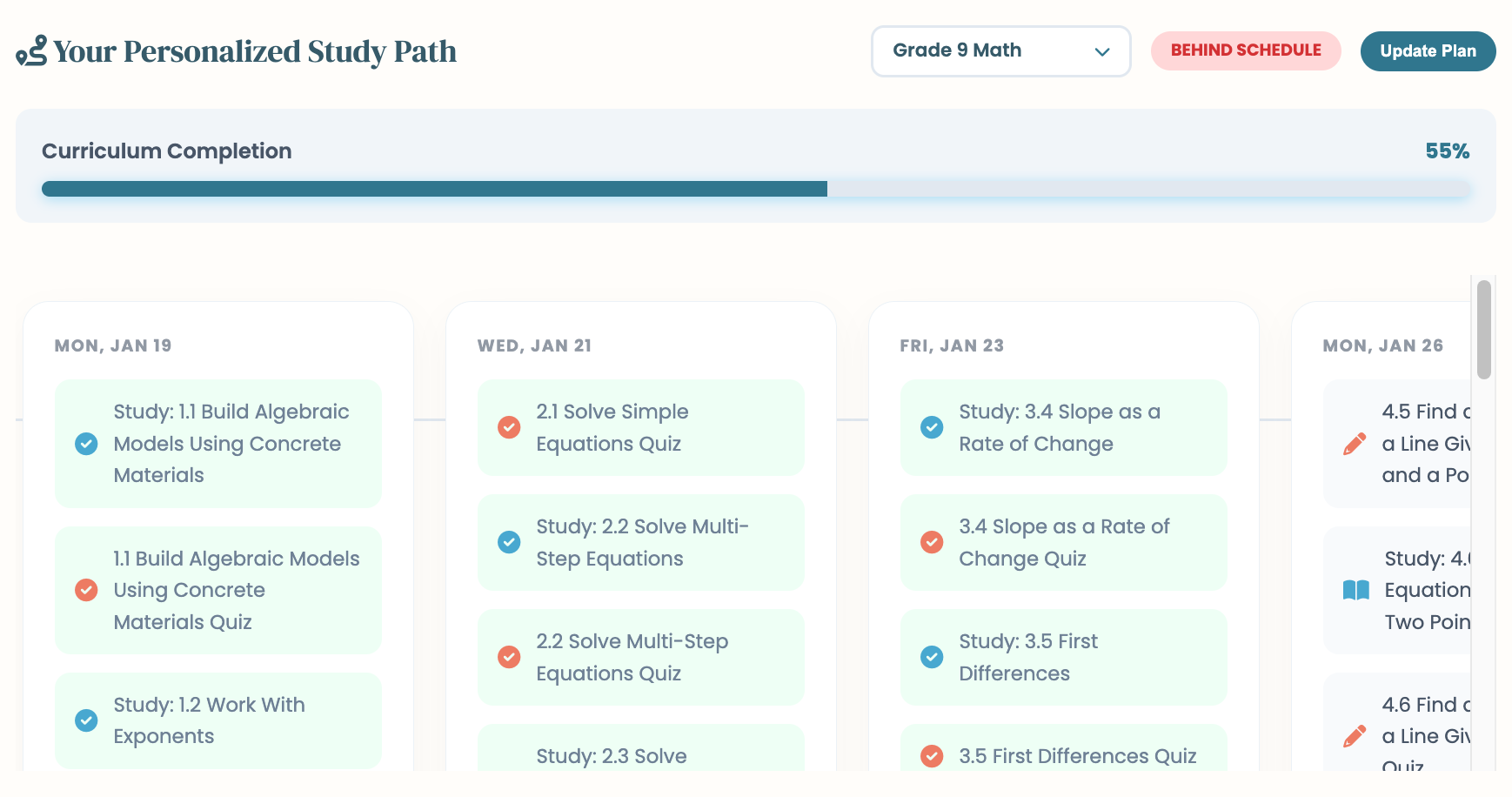Click the blue check on Study: 1.2 Work With Exponents
The width and height of the screenshot is (1512, 797).
[x=85, y=720]
